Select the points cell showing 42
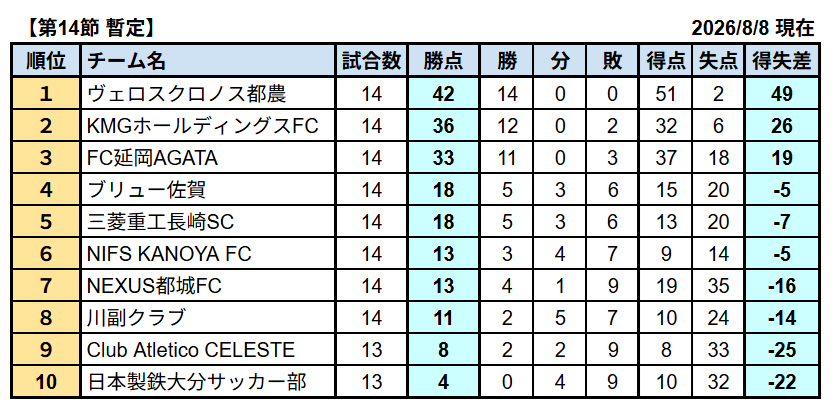Viewport: 834px width, 413px height. coord(444,95)
